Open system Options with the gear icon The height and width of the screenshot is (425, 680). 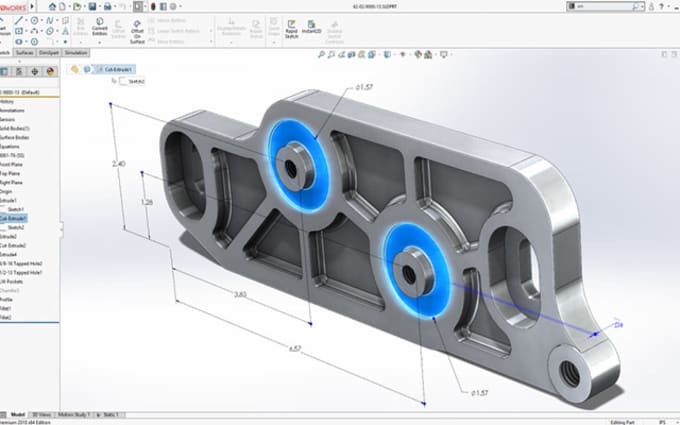(173, 6)
